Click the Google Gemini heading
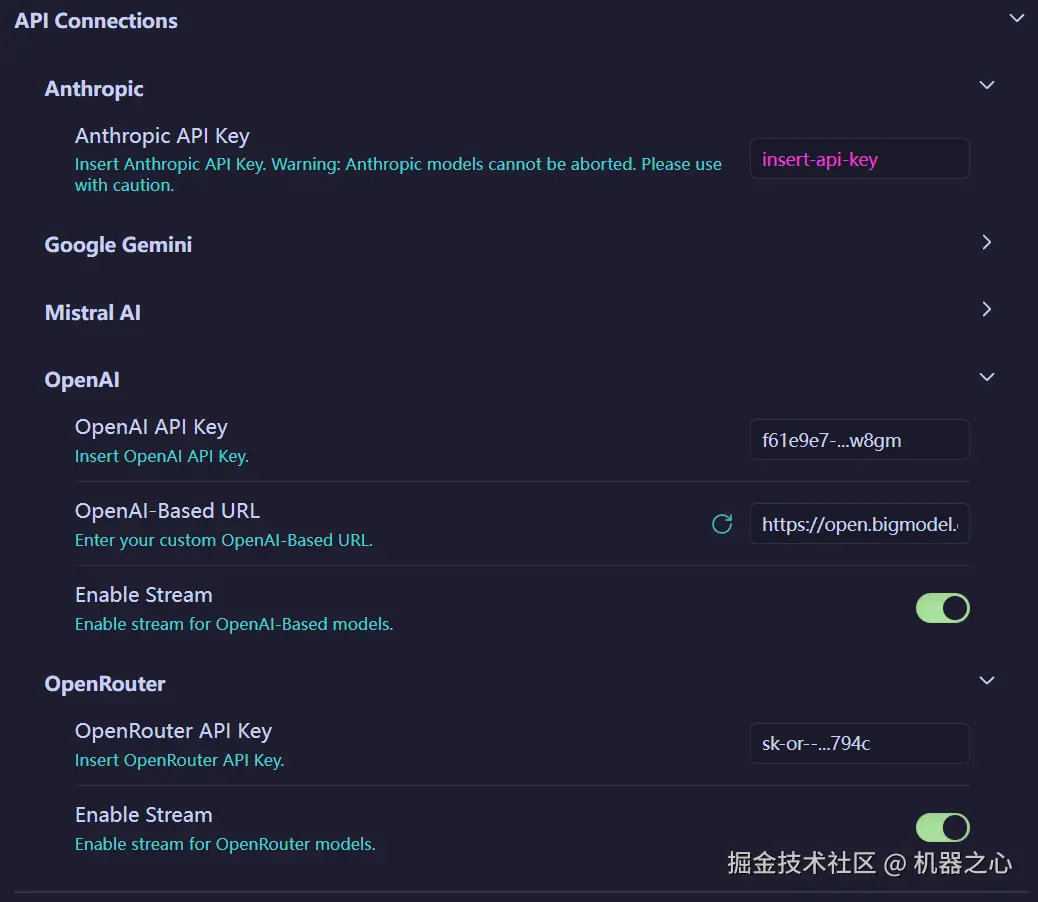The height and width of the screenshot is (902, 1038). click(118, 245)
